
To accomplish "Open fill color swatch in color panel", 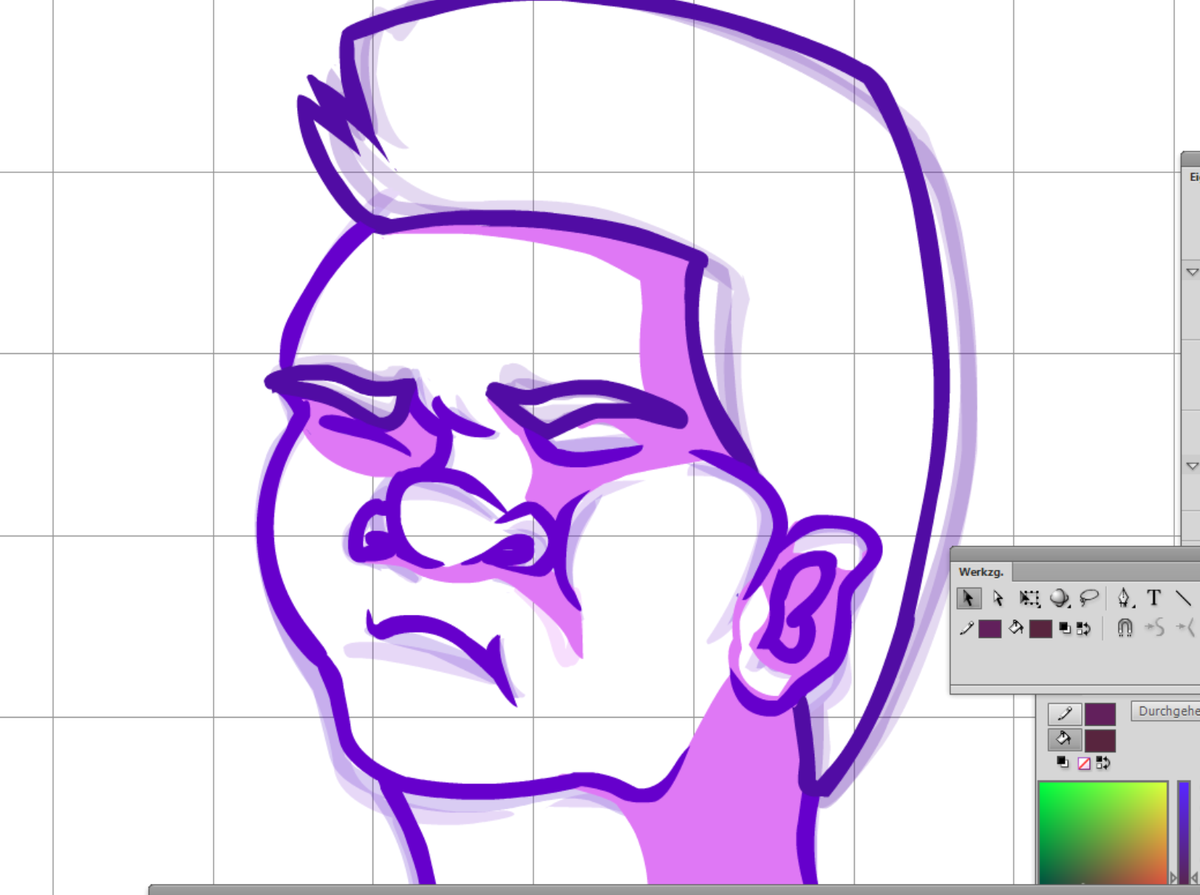I will 1100,740.
